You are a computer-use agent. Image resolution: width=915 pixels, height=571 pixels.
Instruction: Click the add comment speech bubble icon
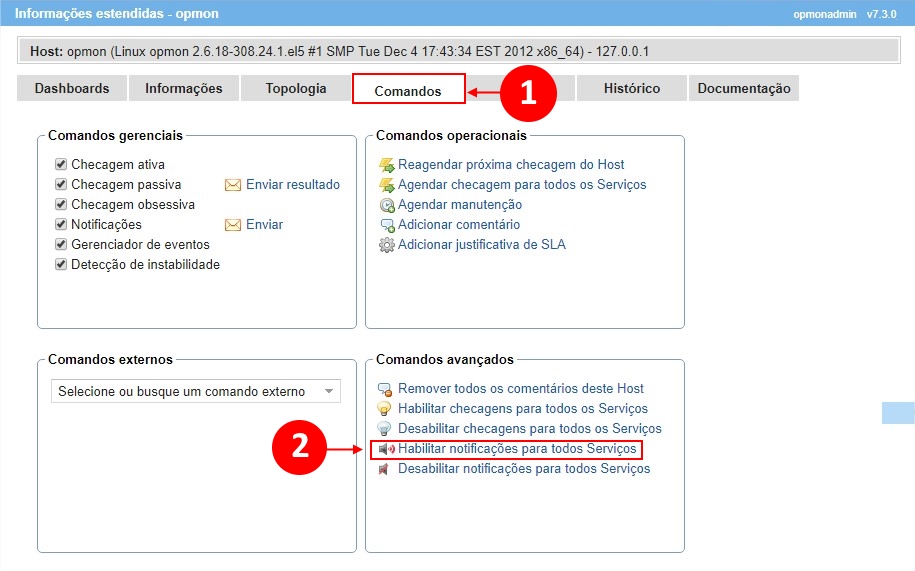point(386,225)
